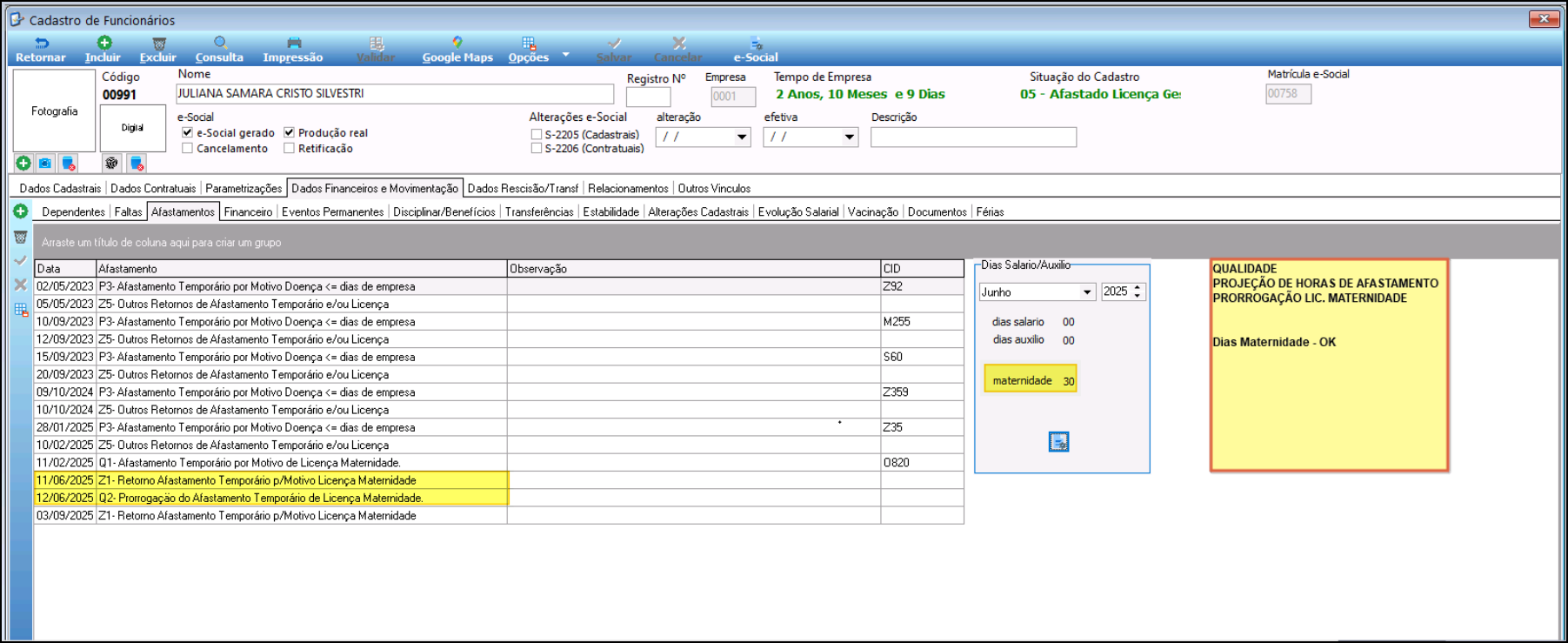1568x643 pixels.
Task: Click the Salvar checkmark toolbar icon
Action: [614, 43]
